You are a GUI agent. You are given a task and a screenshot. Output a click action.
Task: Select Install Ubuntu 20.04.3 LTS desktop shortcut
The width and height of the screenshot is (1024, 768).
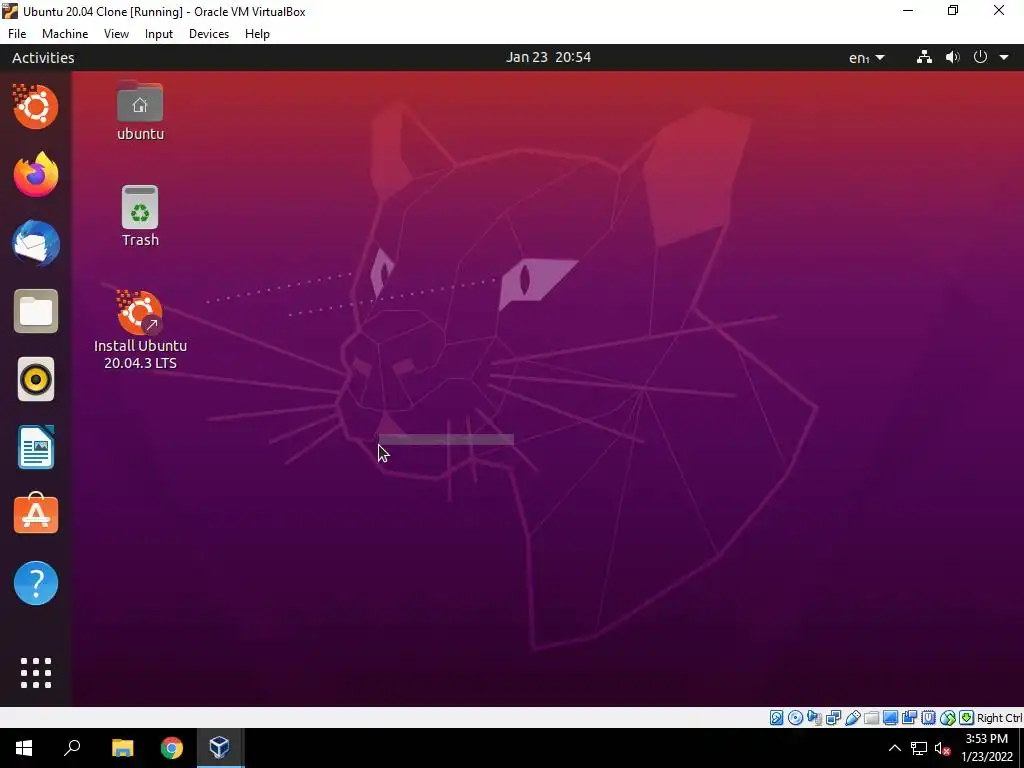pos(140,330)
